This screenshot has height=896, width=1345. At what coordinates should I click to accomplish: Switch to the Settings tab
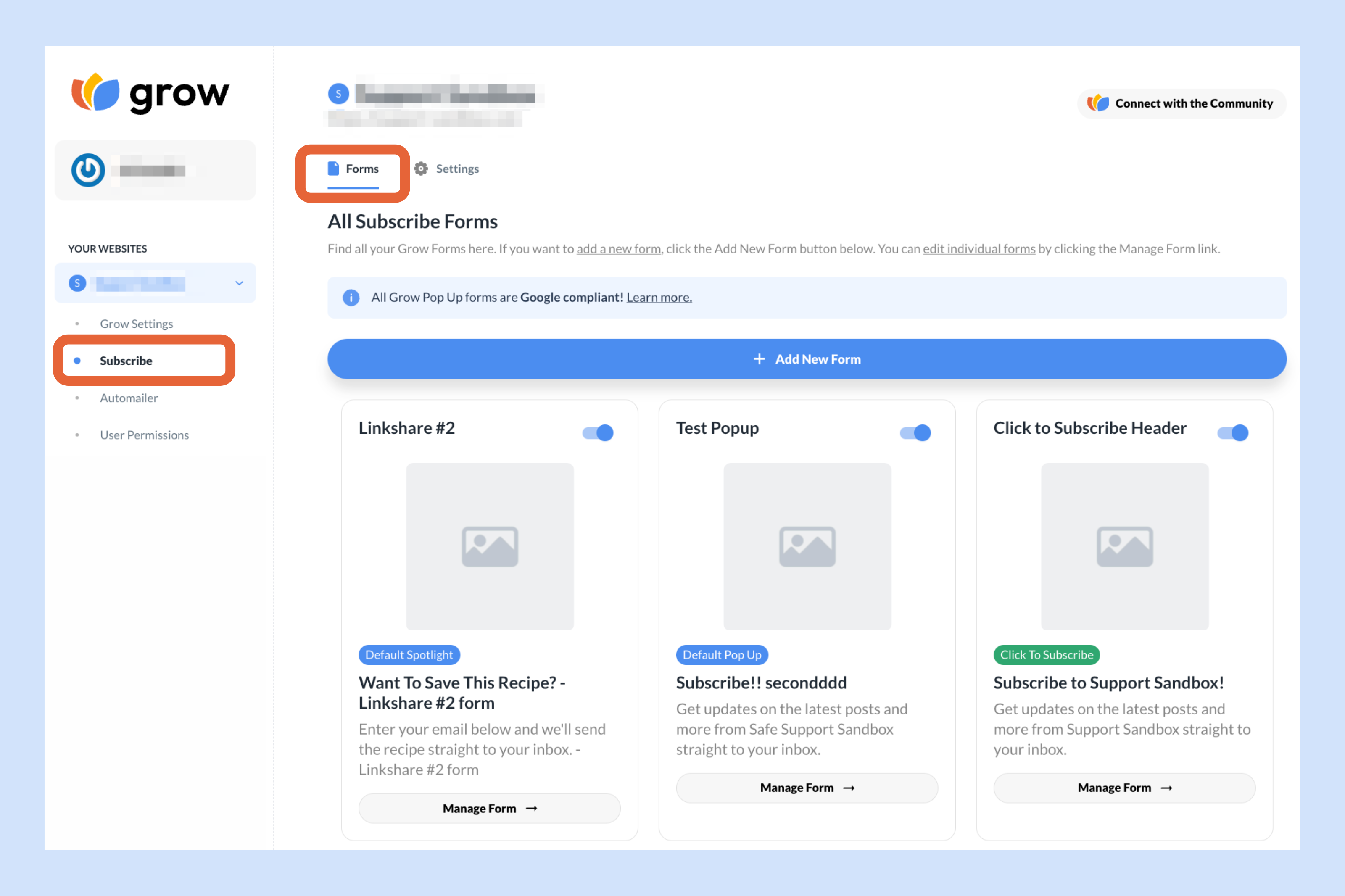(x=446, y=169)
